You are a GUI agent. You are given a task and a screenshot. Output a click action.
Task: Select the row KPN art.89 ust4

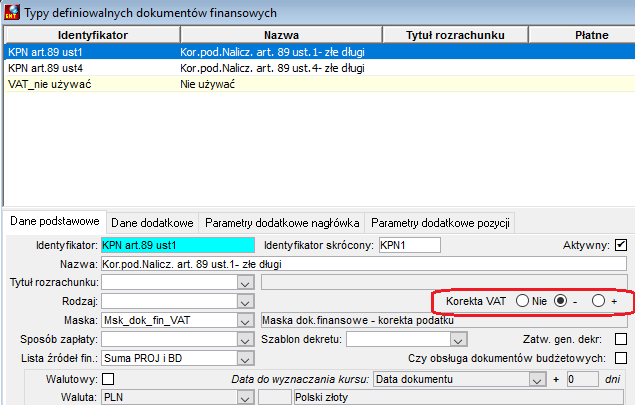coord(320,68)
